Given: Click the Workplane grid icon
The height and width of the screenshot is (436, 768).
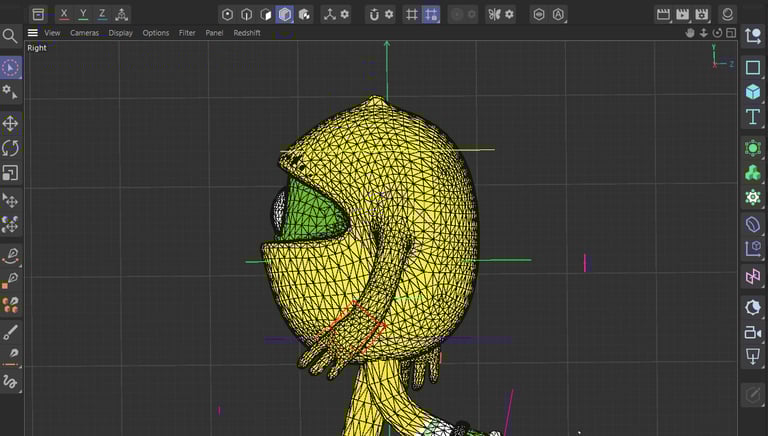Looking at the screenshot, I should (x=412, y=14).
